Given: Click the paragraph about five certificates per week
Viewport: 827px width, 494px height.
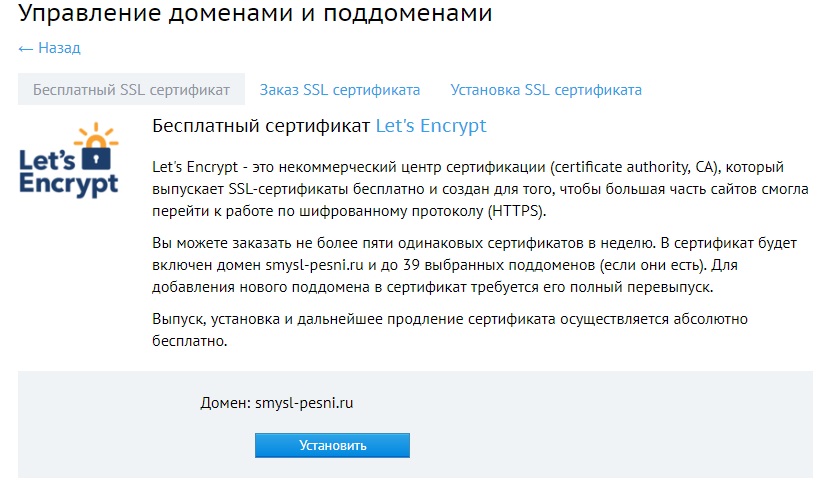Looking at the screenshot, I should pos(475,265).
